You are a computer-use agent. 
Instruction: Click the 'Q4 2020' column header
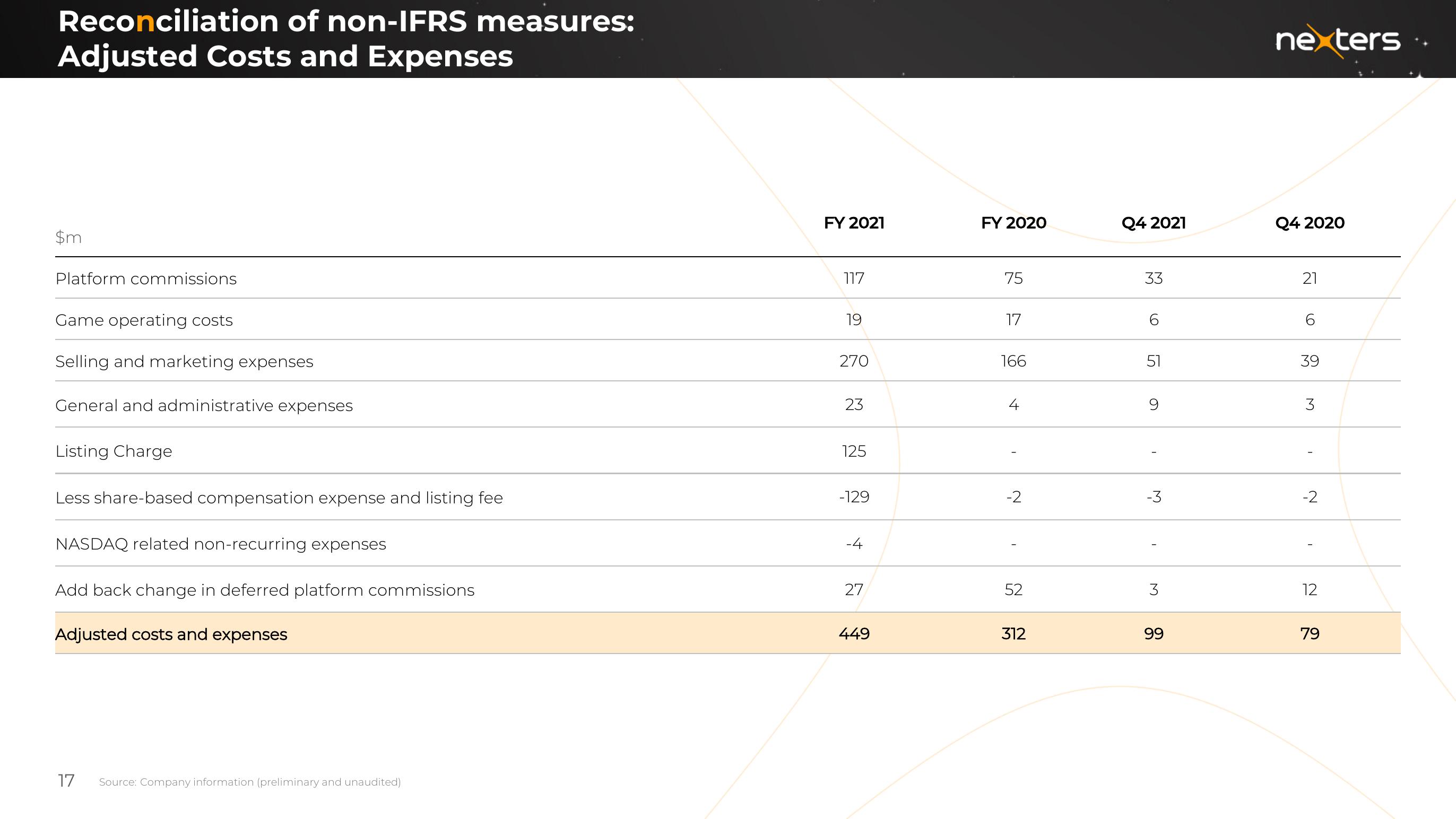coord(1310,223)
